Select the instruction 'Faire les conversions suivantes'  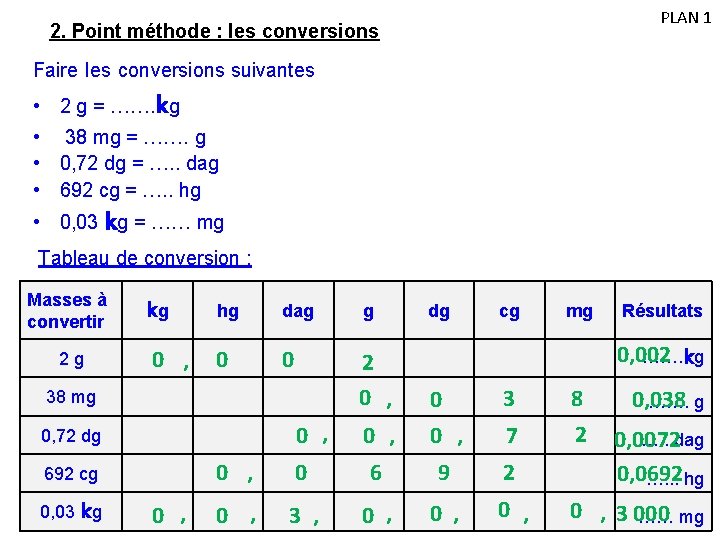(x=174, y=70)
